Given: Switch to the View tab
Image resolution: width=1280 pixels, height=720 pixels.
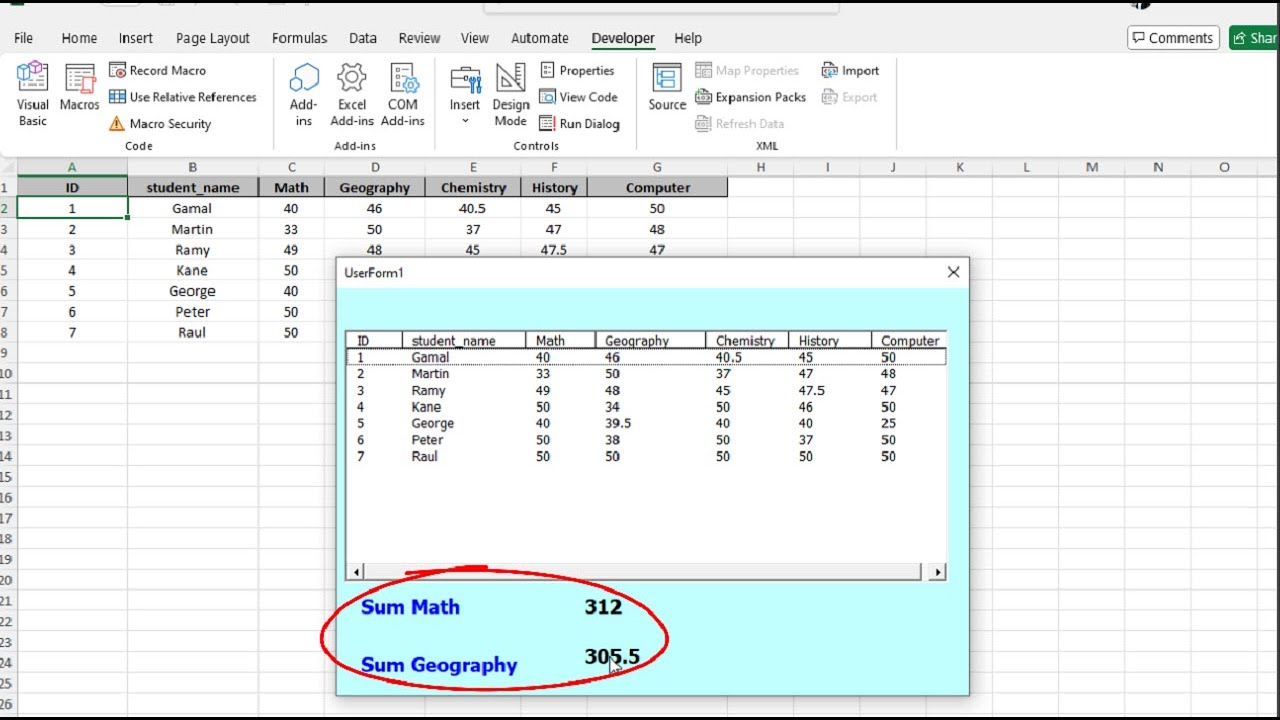Looking at the screenshot, I should [x=475, y=38].
